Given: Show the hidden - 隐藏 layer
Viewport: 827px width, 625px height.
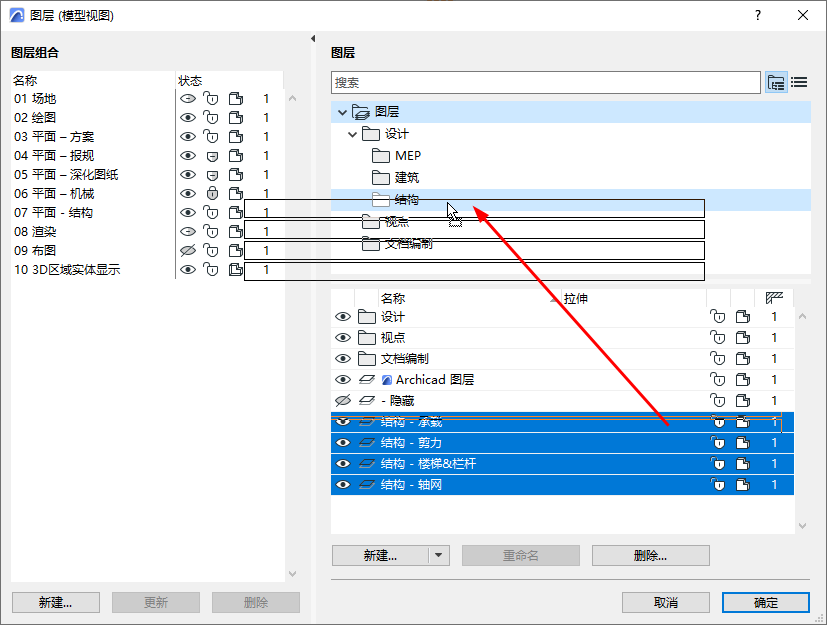Looking at the screenshot, I should pos(343,400).
